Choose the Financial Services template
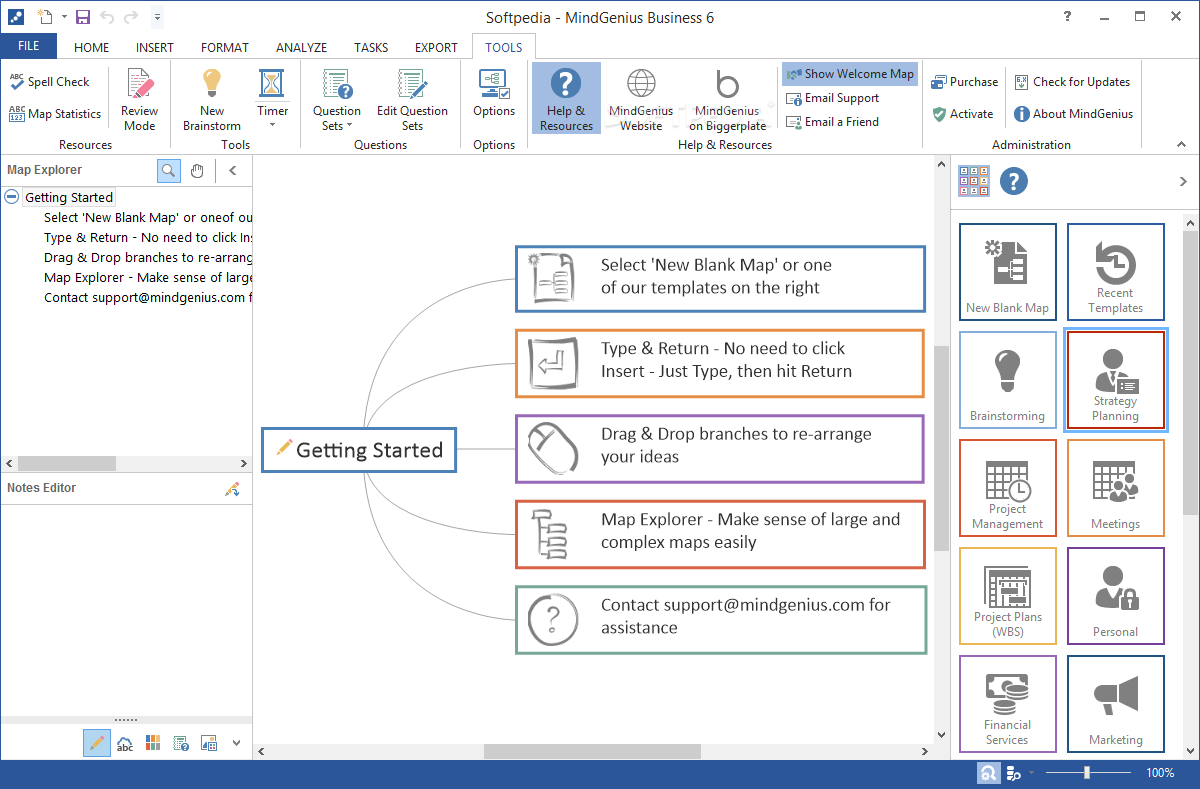1200x789 pixels. click(1007, 704)
